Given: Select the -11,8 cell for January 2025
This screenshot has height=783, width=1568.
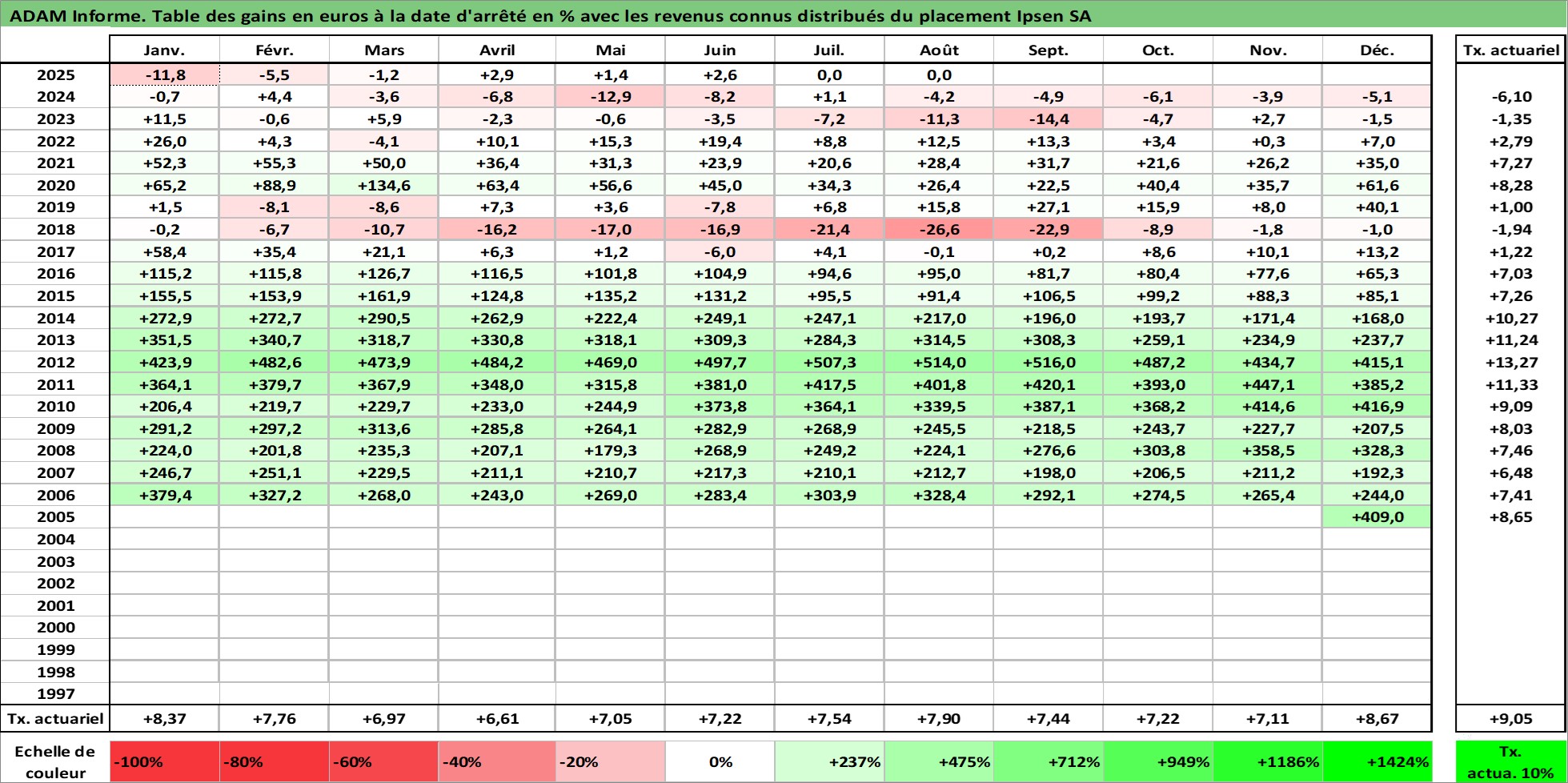Looking at the screenshot, I should point(164,74).
